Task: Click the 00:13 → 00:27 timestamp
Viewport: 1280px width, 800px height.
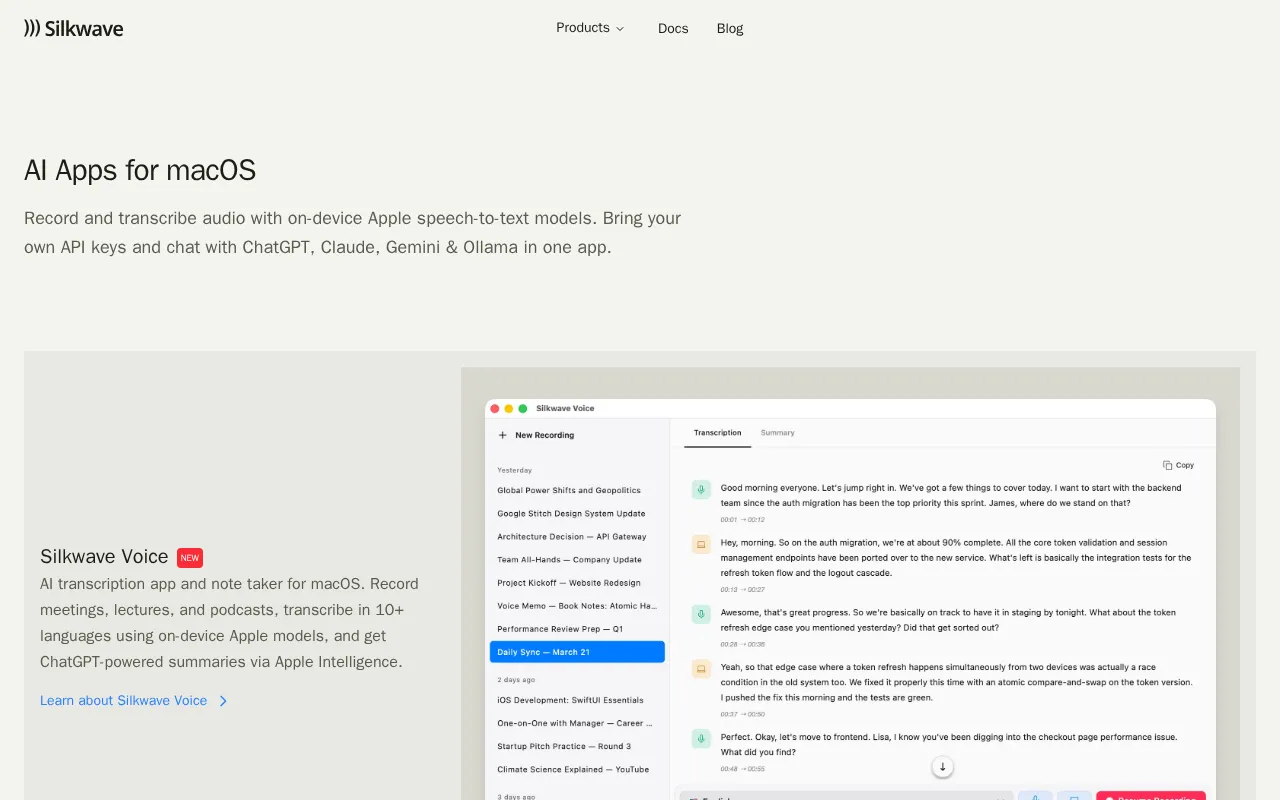Action: [x=742, y=589]
